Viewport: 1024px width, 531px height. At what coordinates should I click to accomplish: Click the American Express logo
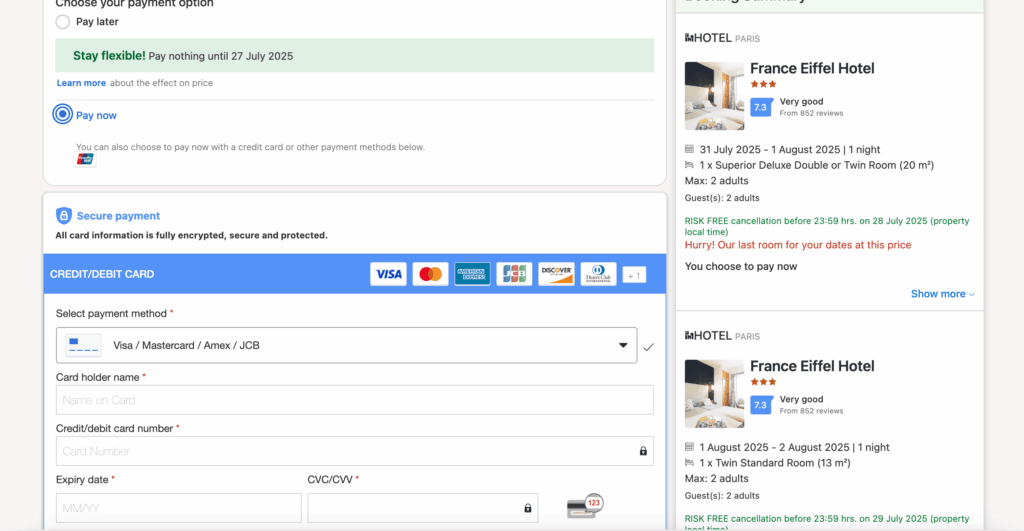[472, 274]
